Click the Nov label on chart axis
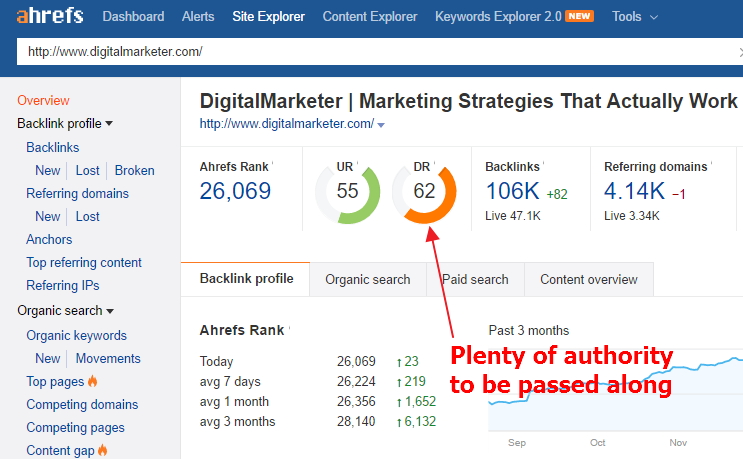743x459 pixels. (x=678, y=442)
